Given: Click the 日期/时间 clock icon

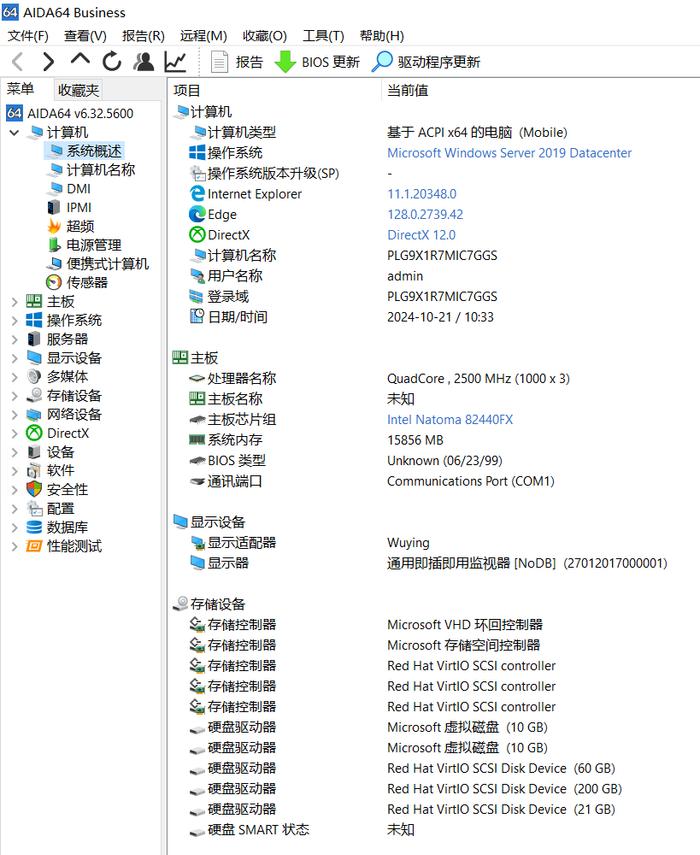Looking at the screenshot, I should pos(197,317).
